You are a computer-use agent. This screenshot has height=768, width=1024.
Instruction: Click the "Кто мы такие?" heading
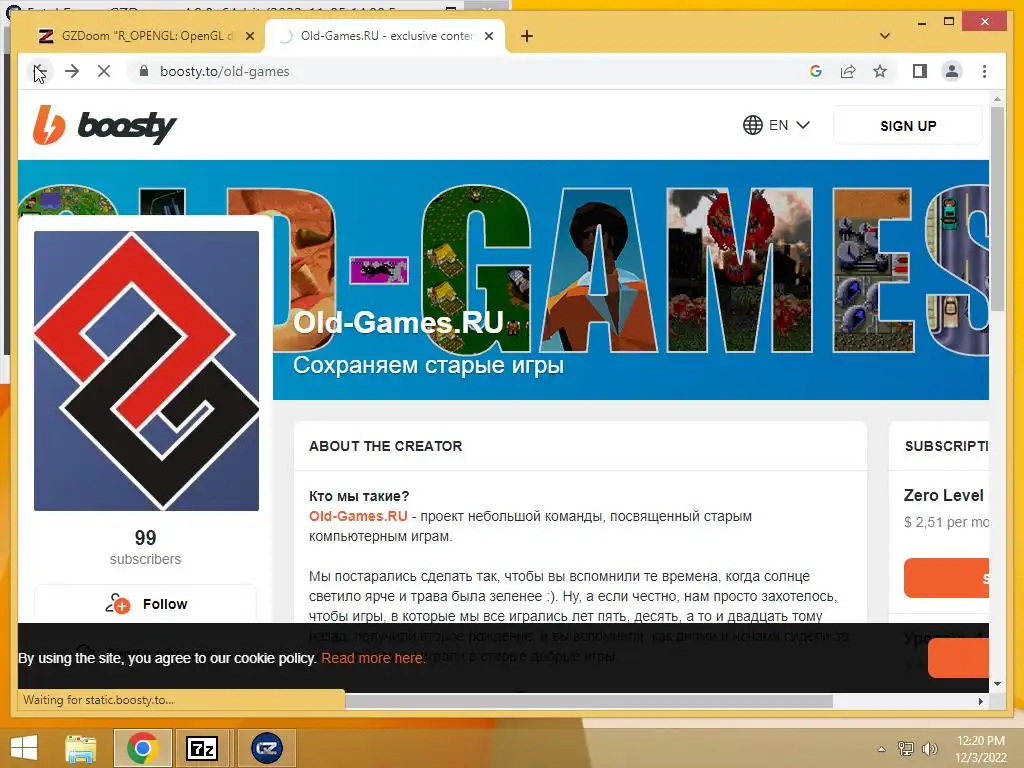tap(359, 496)
